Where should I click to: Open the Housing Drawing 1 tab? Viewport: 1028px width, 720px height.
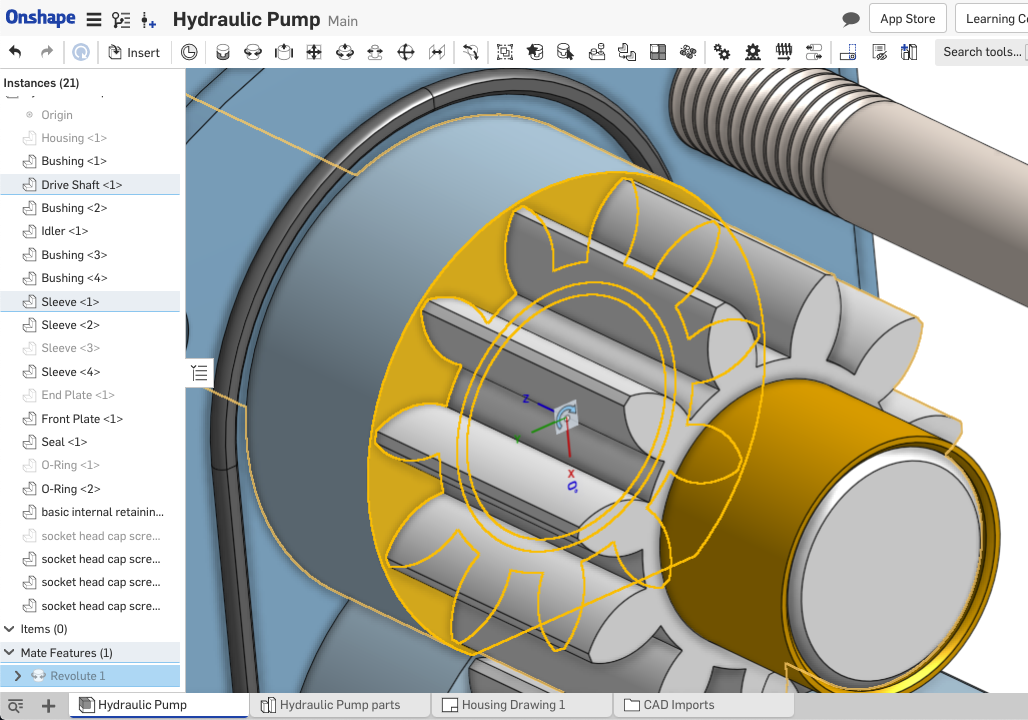513,705
